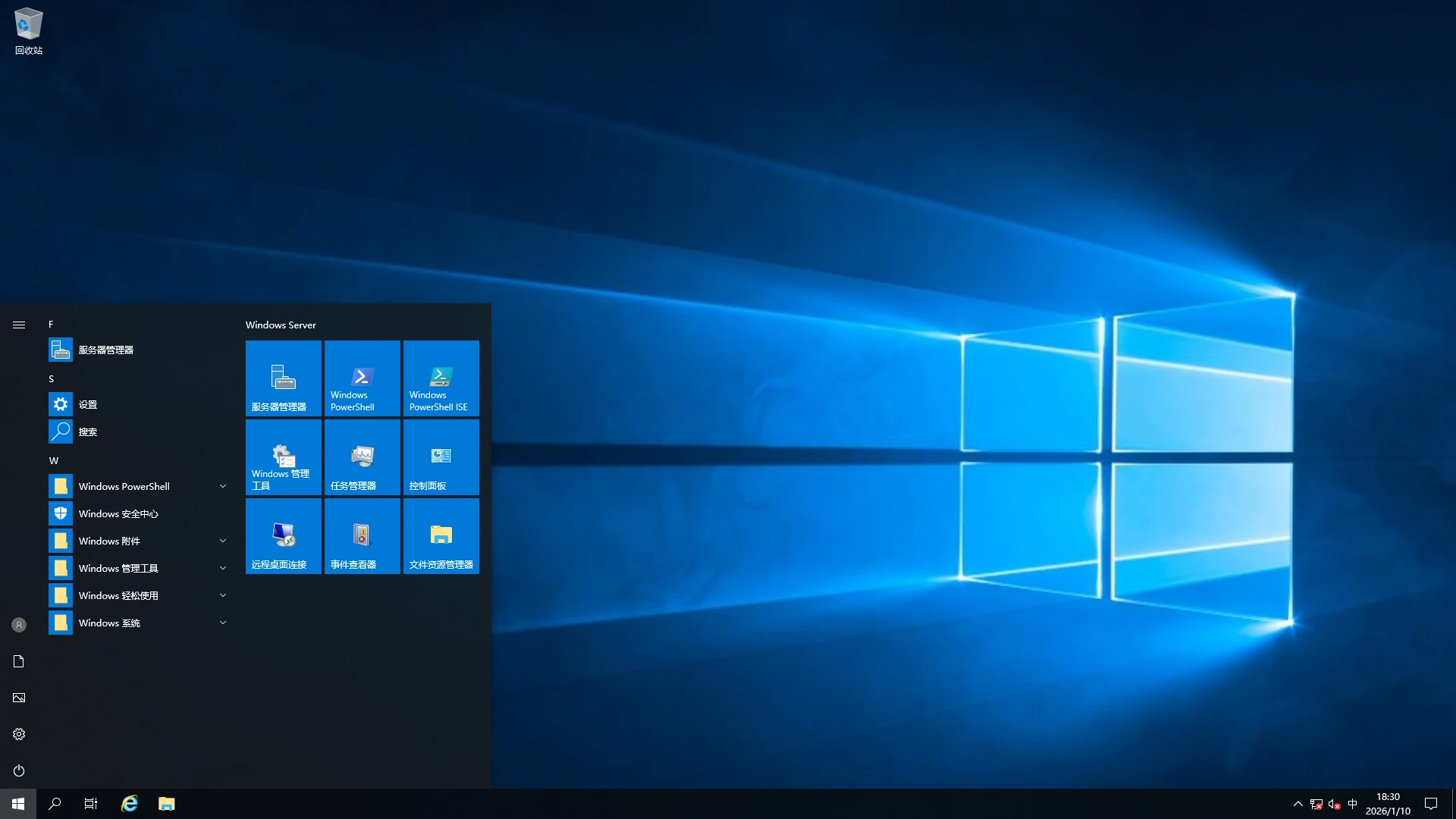This screenshot has height=819, width=1456.
Task: Launch the Windows PowerShell tile
Action: [x=362, y=378]
